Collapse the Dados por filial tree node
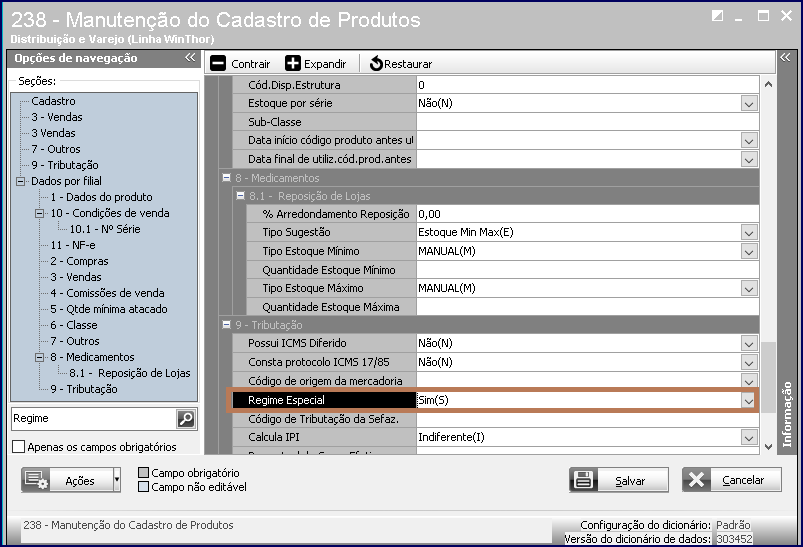 click(x=20, y=181)
